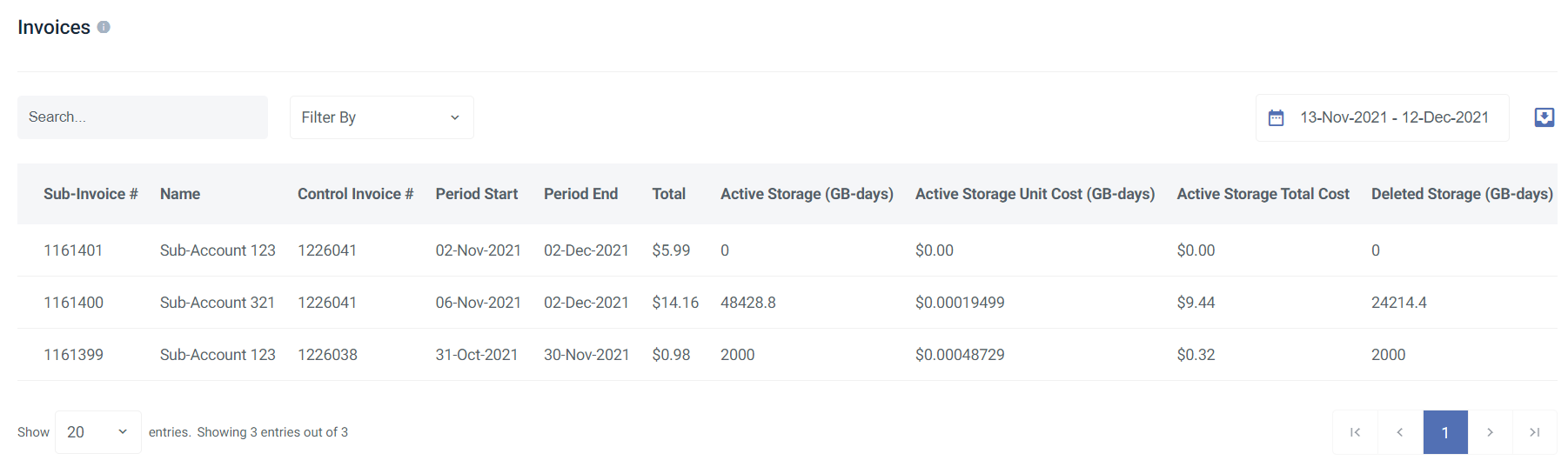1568x467 pixels.
Task: Click the Sub-Account 321 name cell
Action: (217, 303)
